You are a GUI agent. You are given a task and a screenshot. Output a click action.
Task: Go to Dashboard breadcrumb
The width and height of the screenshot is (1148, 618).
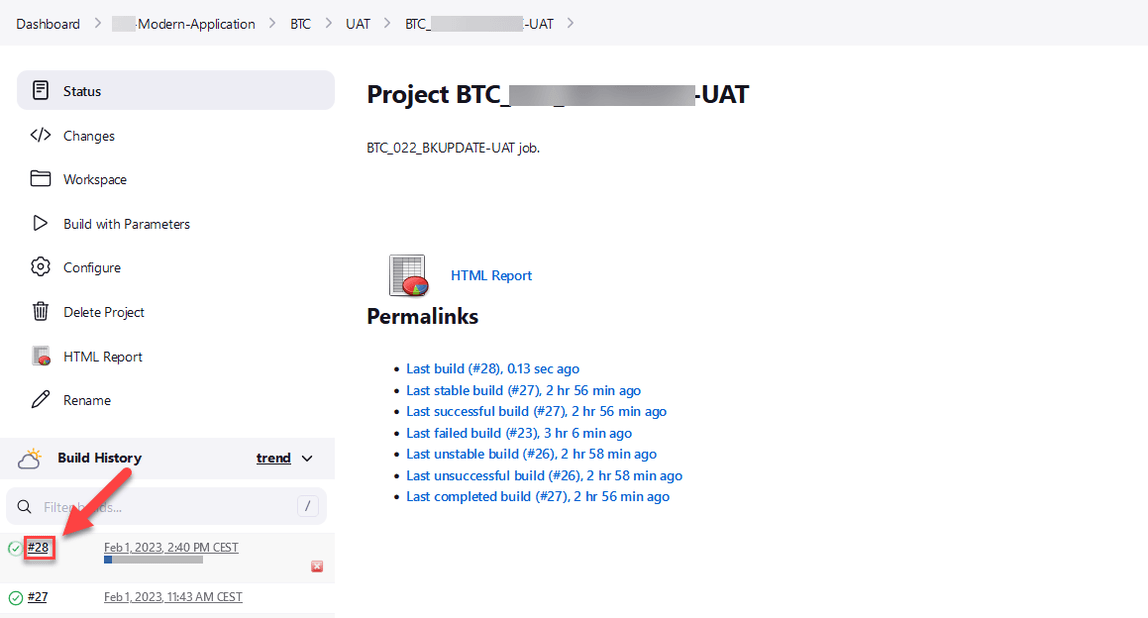click(x=48, y=24)
